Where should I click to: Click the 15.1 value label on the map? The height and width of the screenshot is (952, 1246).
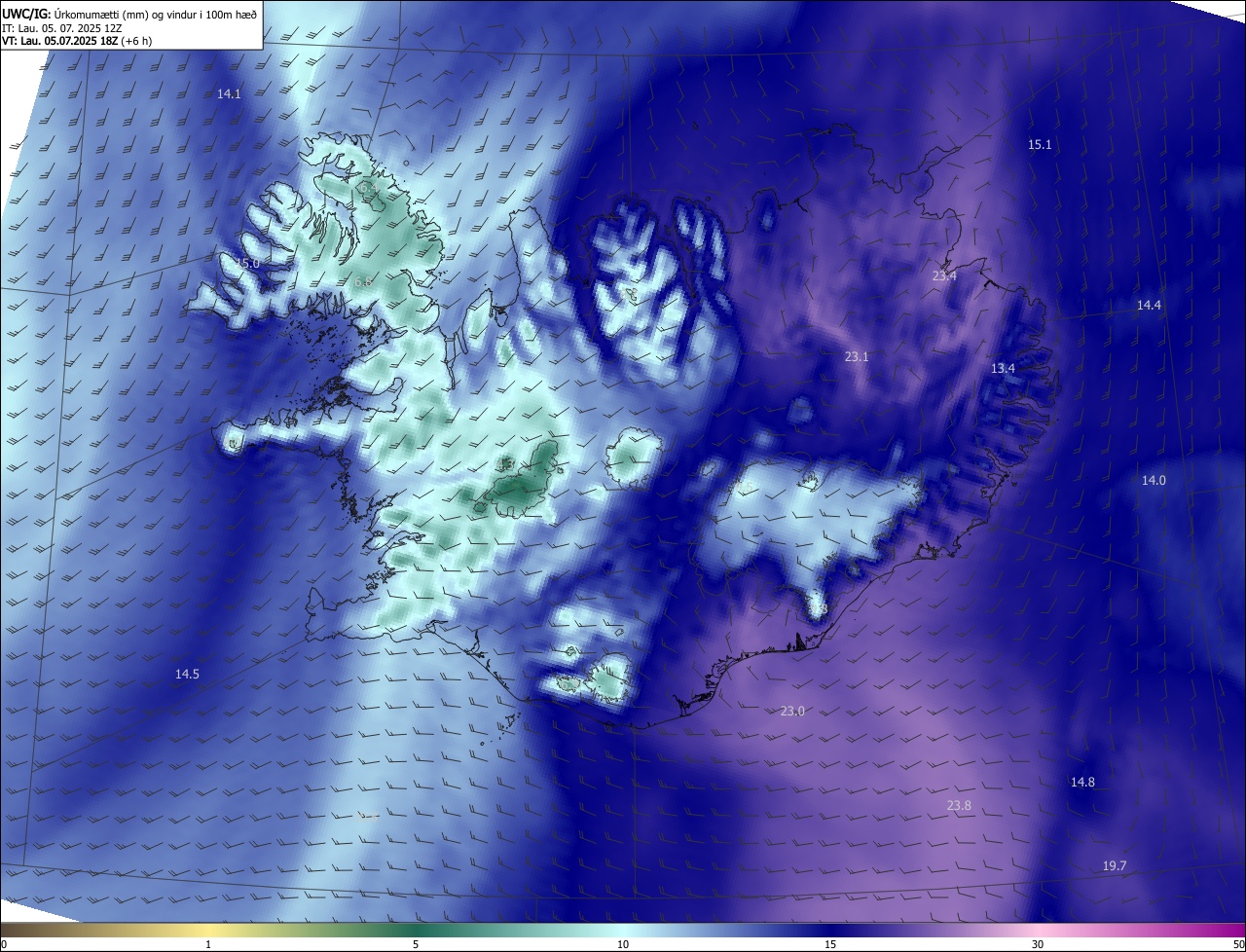[1040, 144]
